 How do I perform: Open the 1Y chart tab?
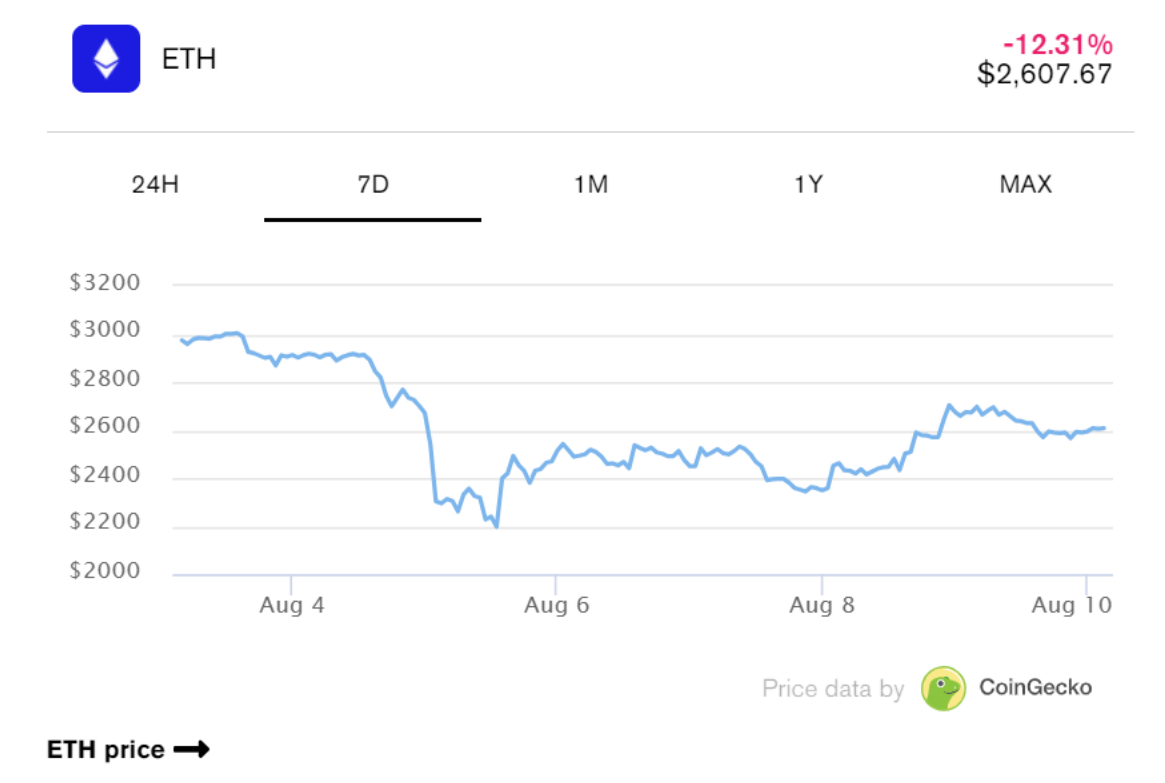coord(808,185)
